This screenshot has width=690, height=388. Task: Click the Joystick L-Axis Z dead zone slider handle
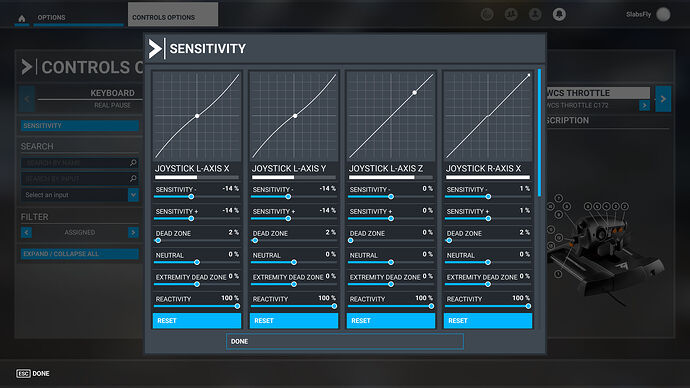pos(351,241)
